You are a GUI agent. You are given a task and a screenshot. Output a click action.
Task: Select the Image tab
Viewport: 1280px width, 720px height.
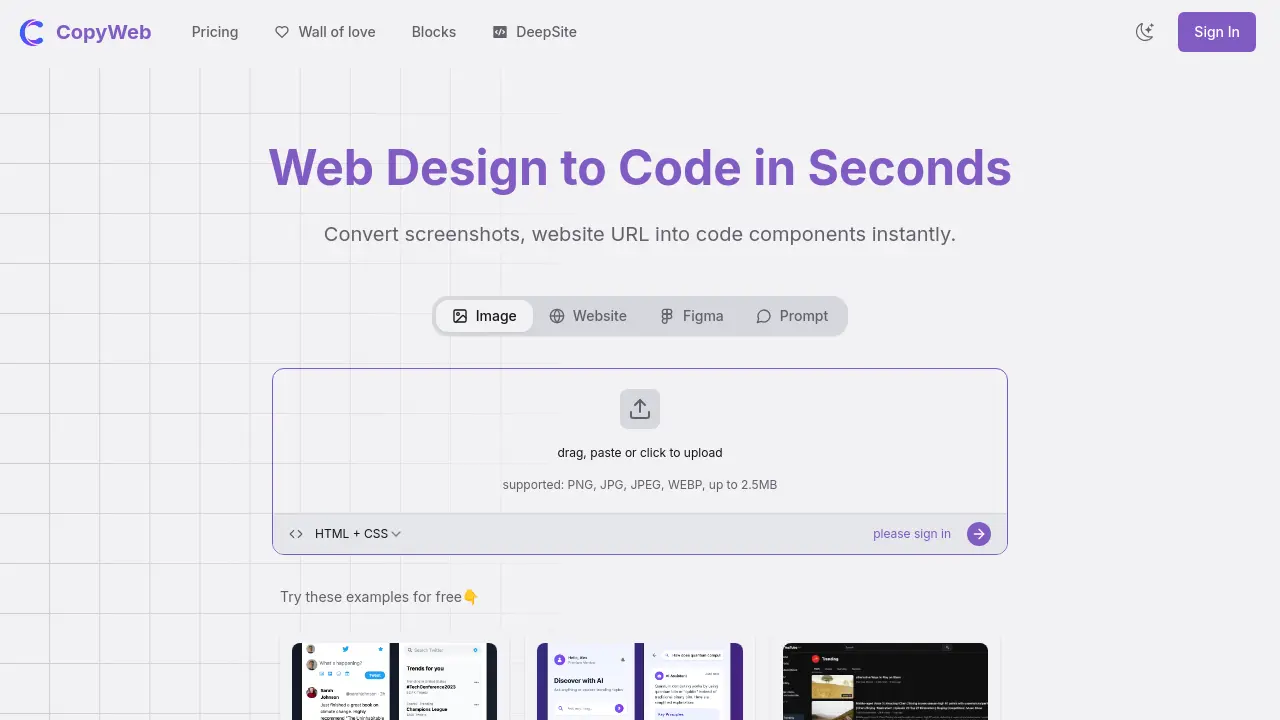[485, 316]
